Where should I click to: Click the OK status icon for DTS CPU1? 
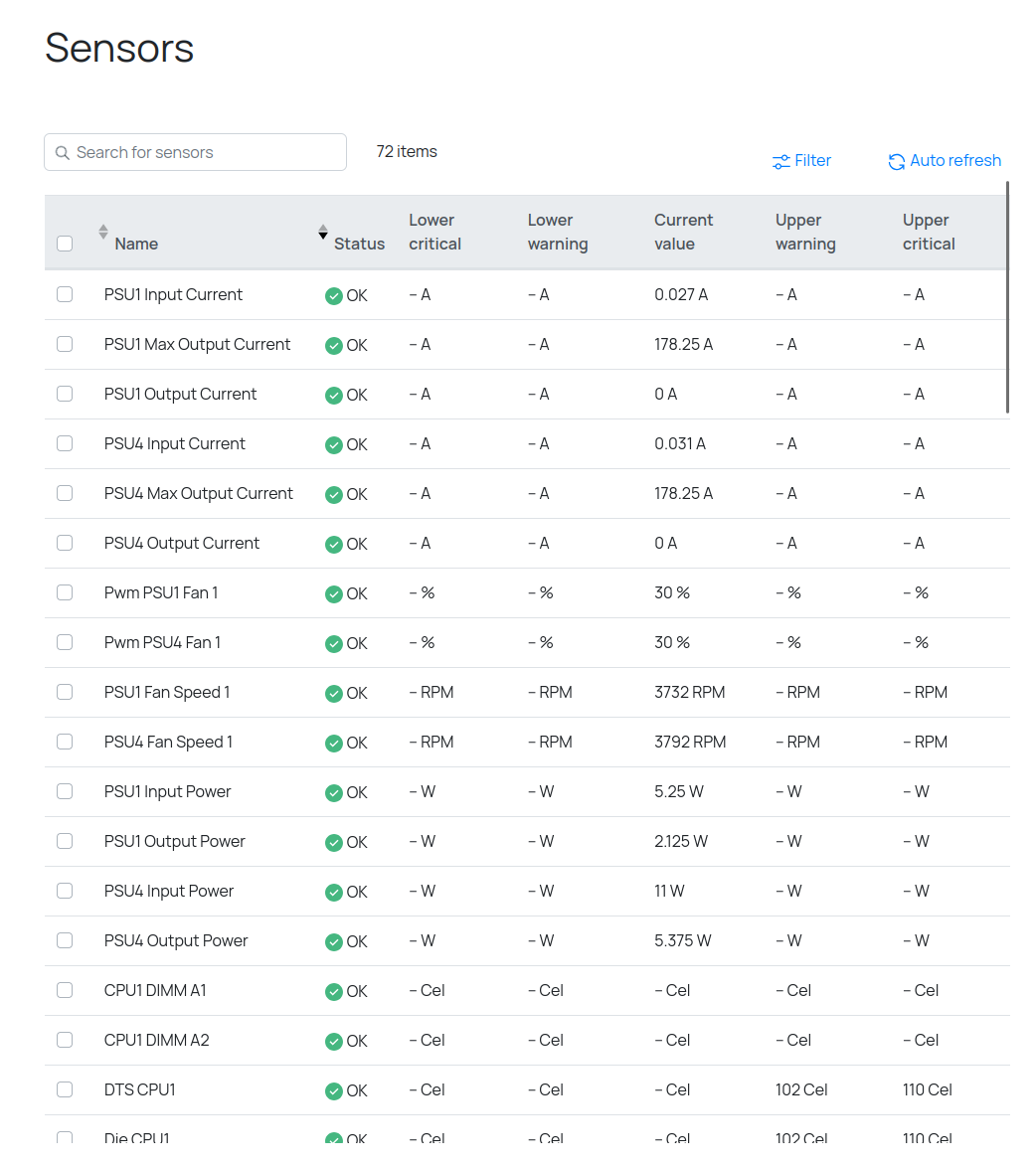pyautogui.click(x=334, y=1090)
